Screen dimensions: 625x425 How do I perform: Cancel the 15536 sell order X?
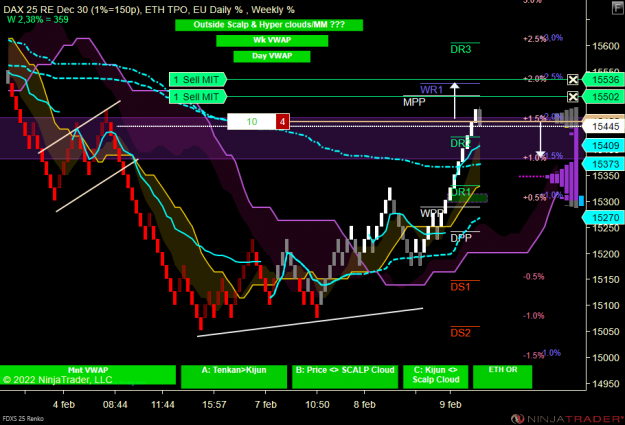(573, 80)
